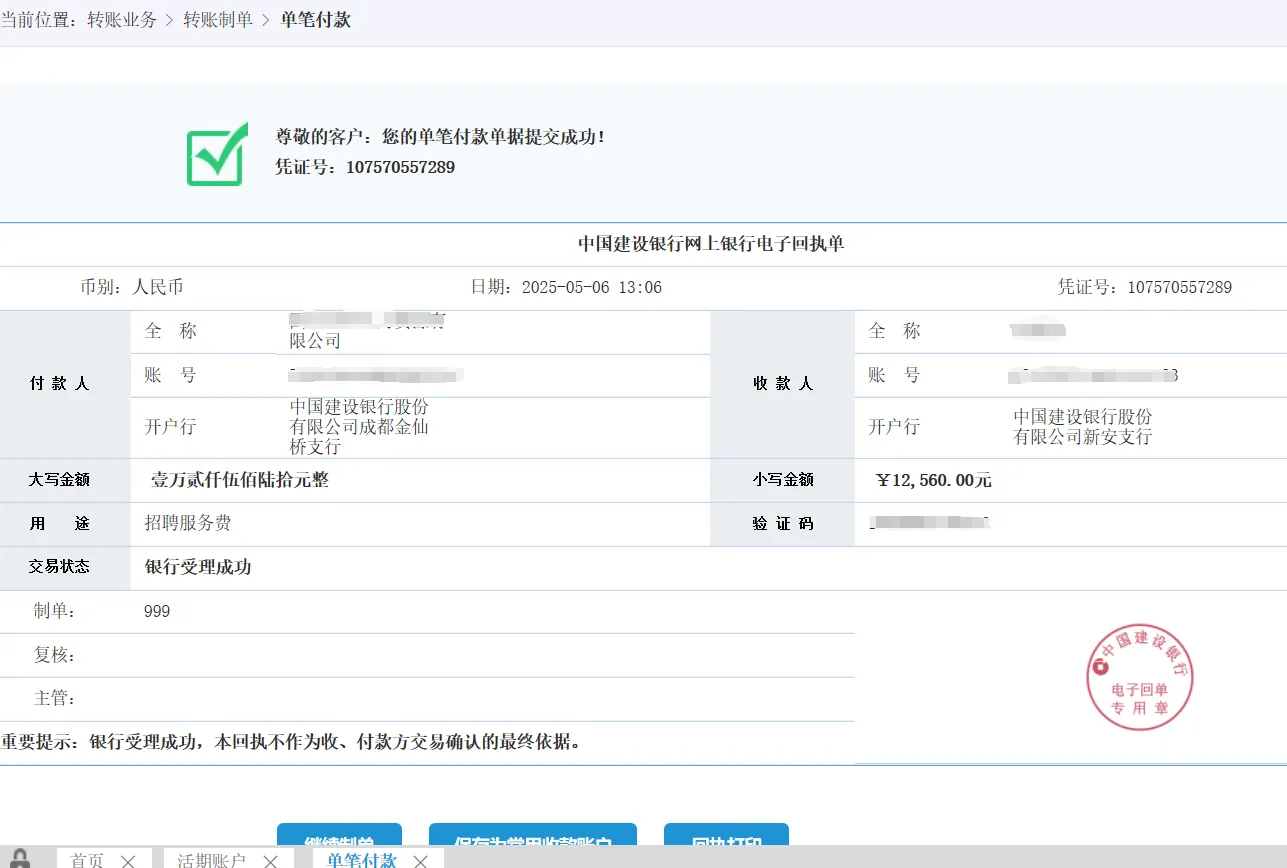1287x868 pixels.
Task: Click the amount in words 壹万贰仟伍佰陆拾元整
Action: coord(240,480)
